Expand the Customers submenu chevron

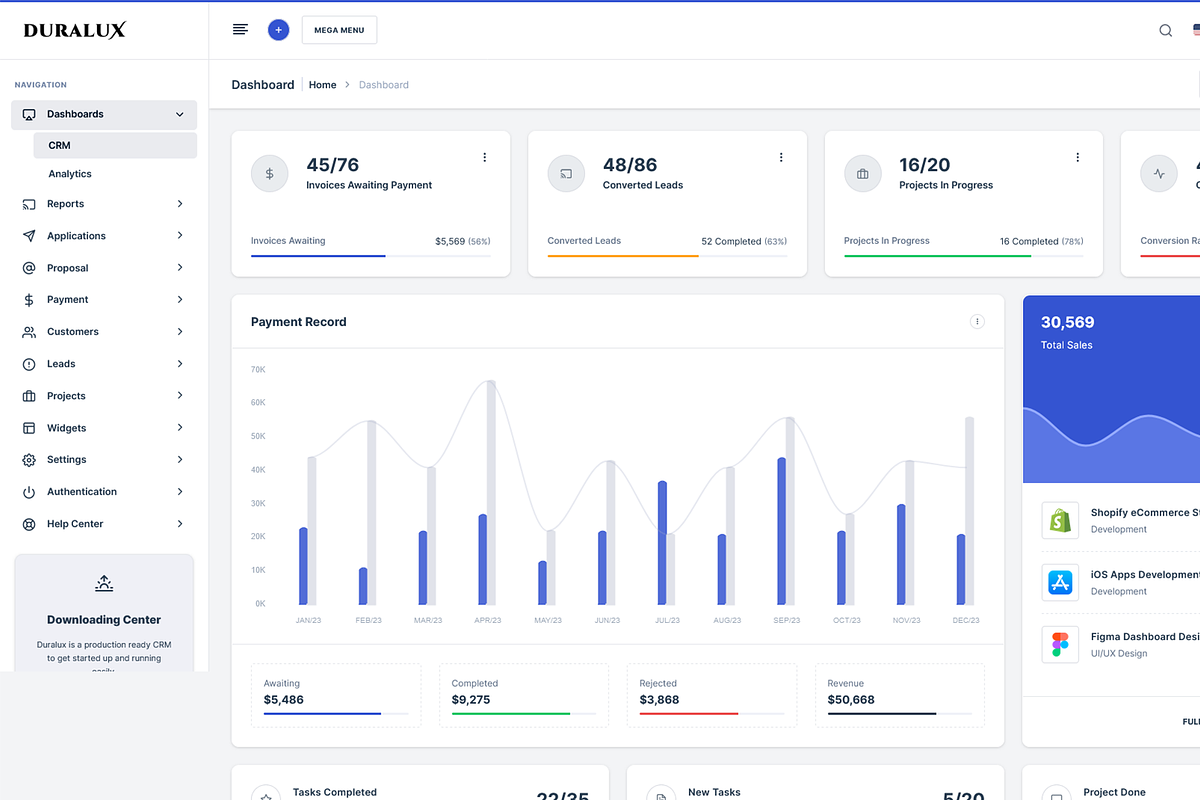180,332
